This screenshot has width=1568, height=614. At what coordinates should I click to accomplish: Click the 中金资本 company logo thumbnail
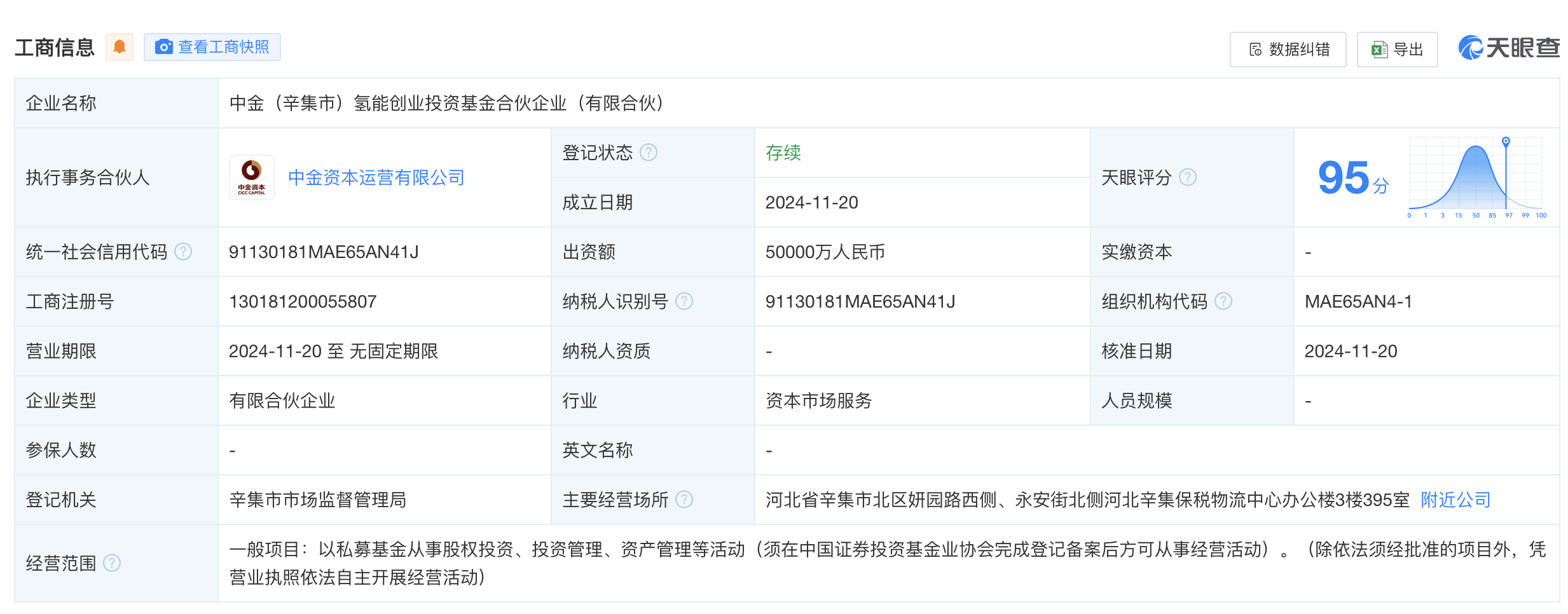point(252,177)
